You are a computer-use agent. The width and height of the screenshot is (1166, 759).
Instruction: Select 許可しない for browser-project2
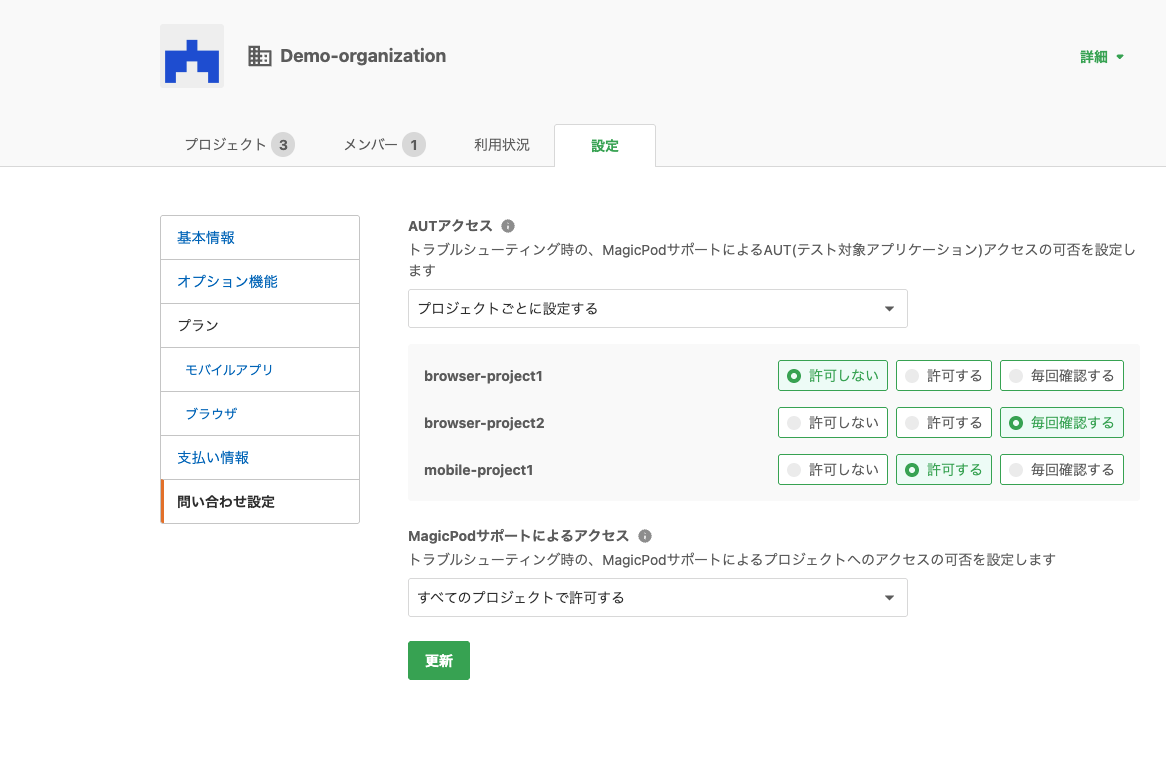pos(833,422)
